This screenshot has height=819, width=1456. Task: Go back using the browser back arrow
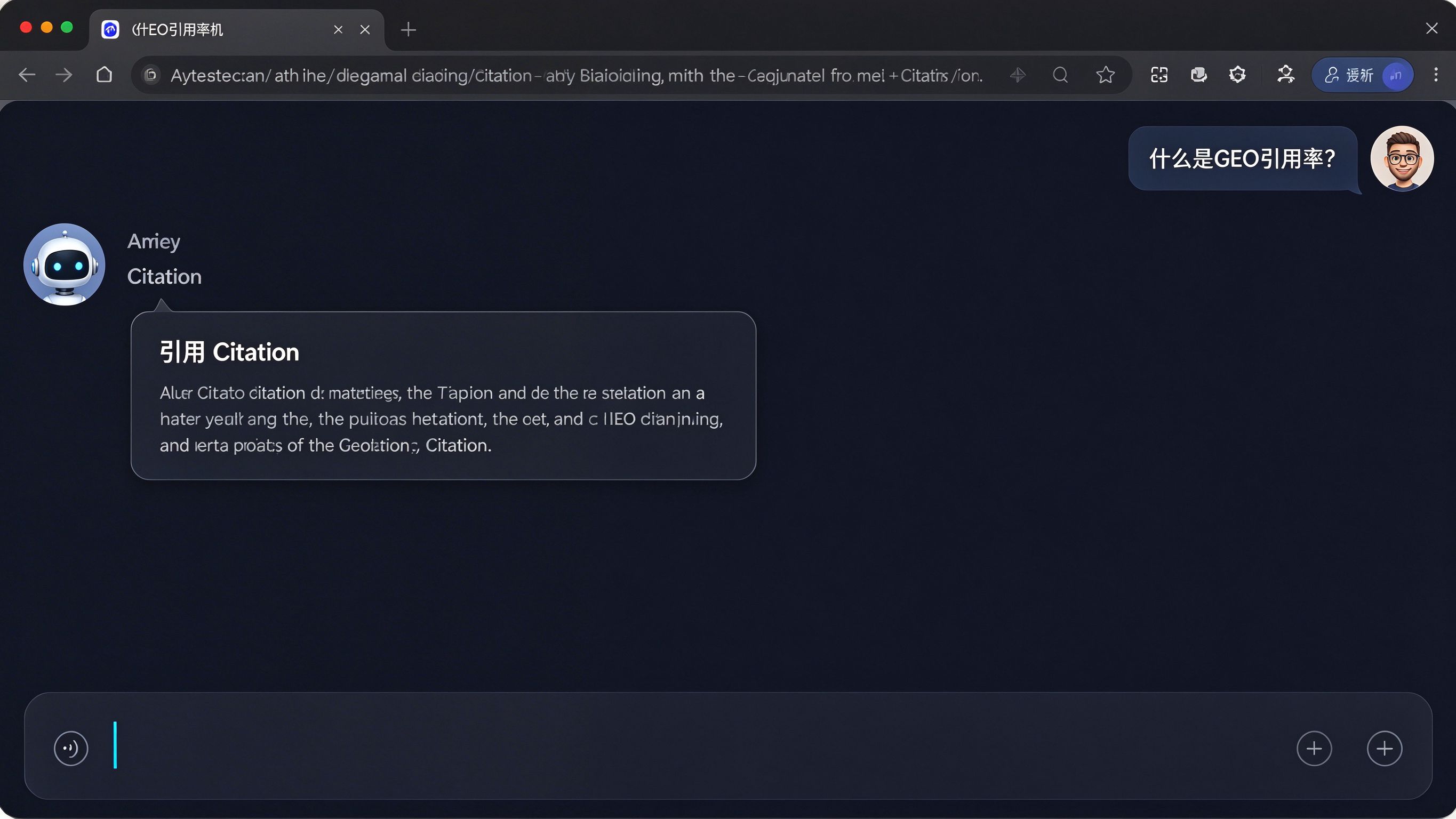pyautogui.click(x=27, y=75)
